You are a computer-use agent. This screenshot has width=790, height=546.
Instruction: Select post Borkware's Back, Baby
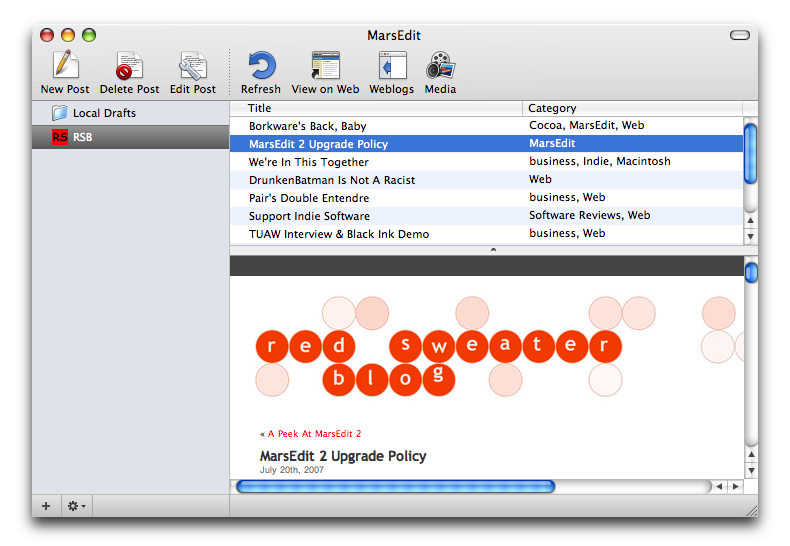(307, 126)
